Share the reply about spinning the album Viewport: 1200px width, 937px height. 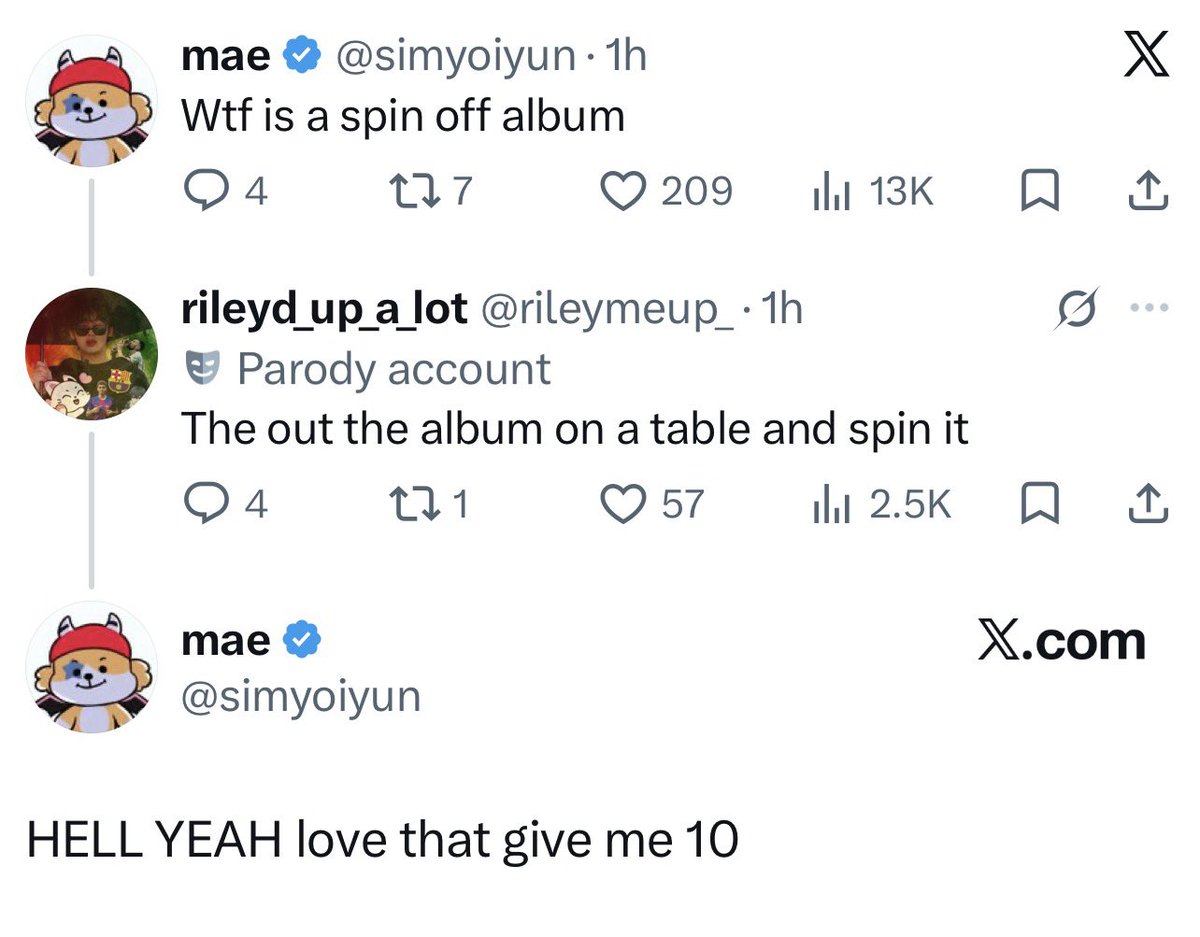(x=1149, y=502)
